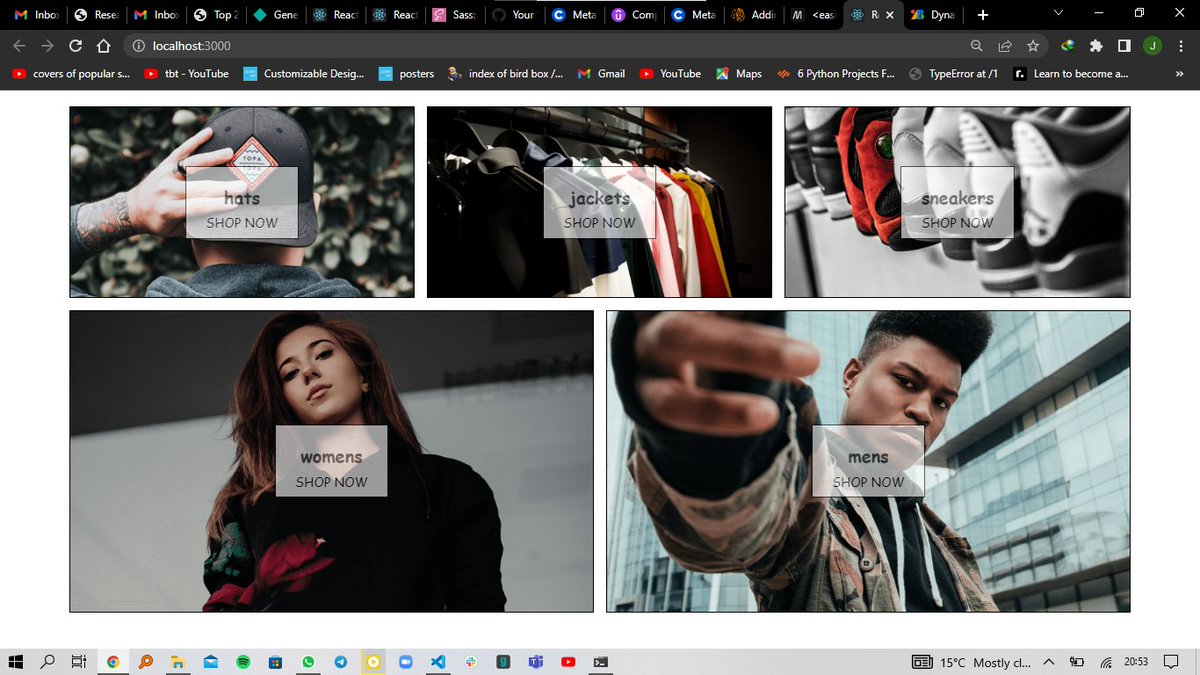Open the 'index of bird box' bookmark
Image resolution: width=1200 pixels, height=675 pixels.
click(506, 74)
